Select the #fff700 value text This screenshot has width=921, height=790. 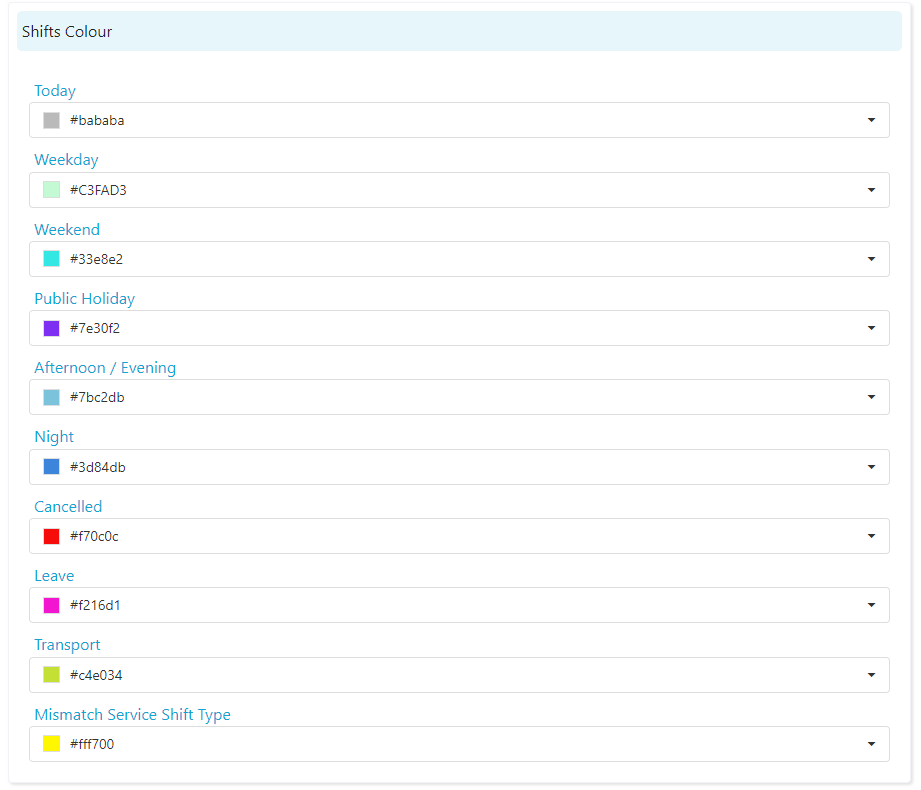point(92,744)
